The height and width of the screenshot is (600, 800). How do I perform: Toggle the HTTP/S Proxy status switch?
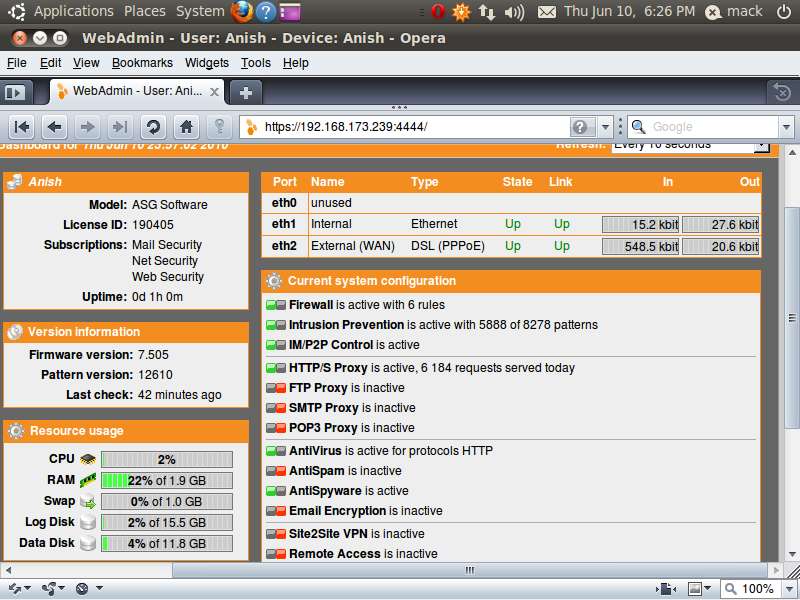pyautogui.click(x=276, y=368)
